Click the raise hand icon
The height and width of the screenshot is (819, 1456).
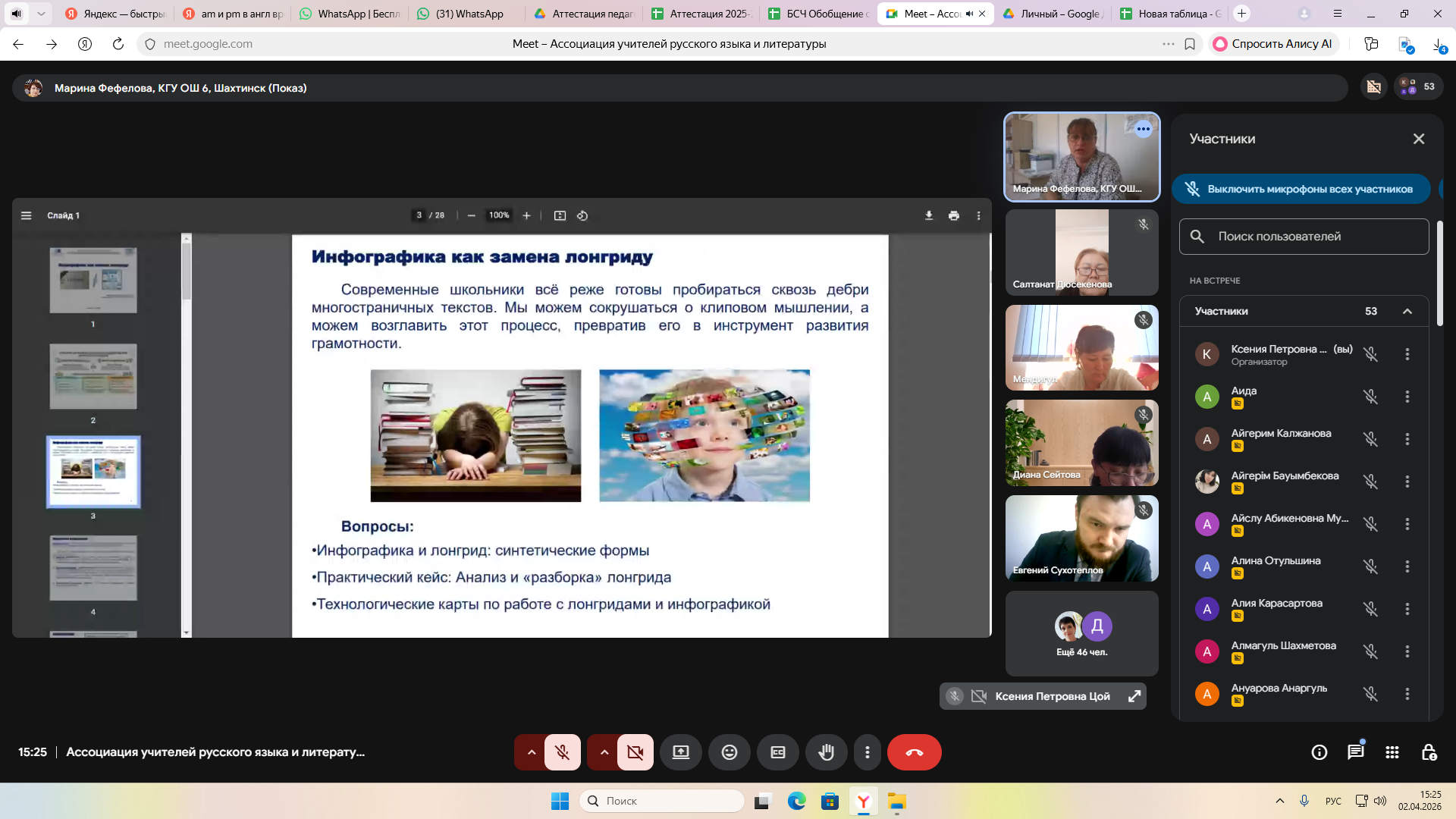[x=826, y=752]
